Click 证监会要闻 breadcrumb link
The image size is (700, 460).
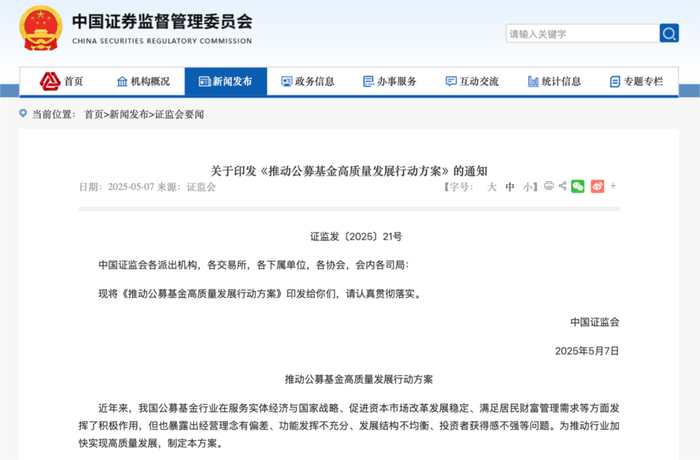point(179,114)
